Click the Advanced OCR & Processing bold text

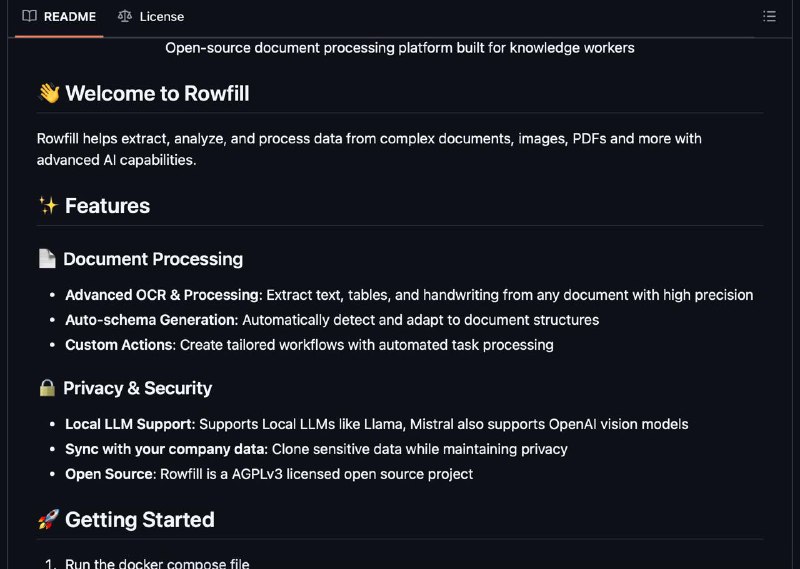[x=162, y=295]
